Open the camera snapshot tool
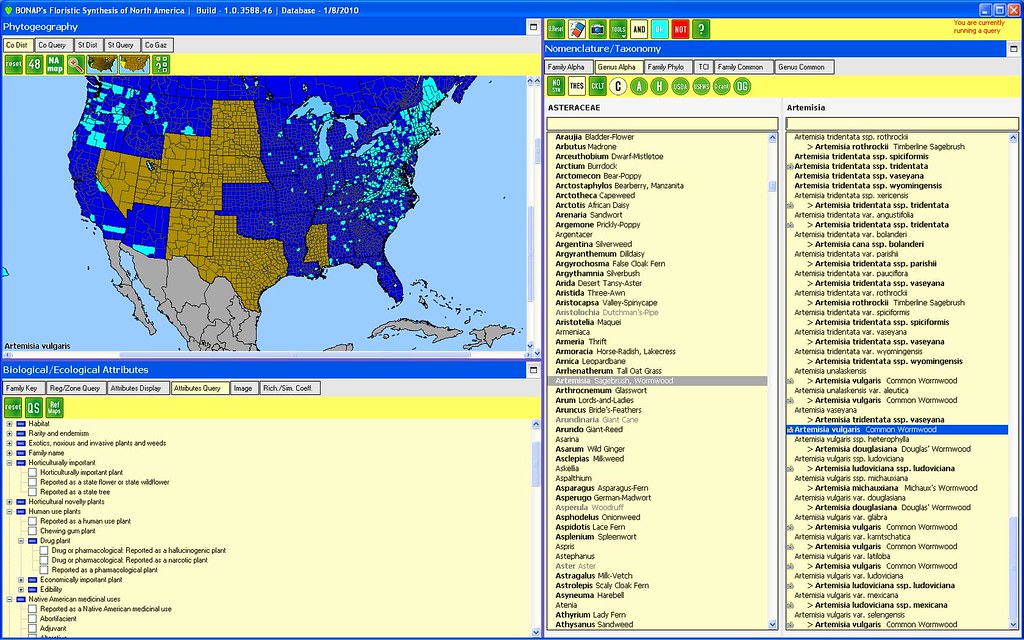1024x640 pixels. 597,29
